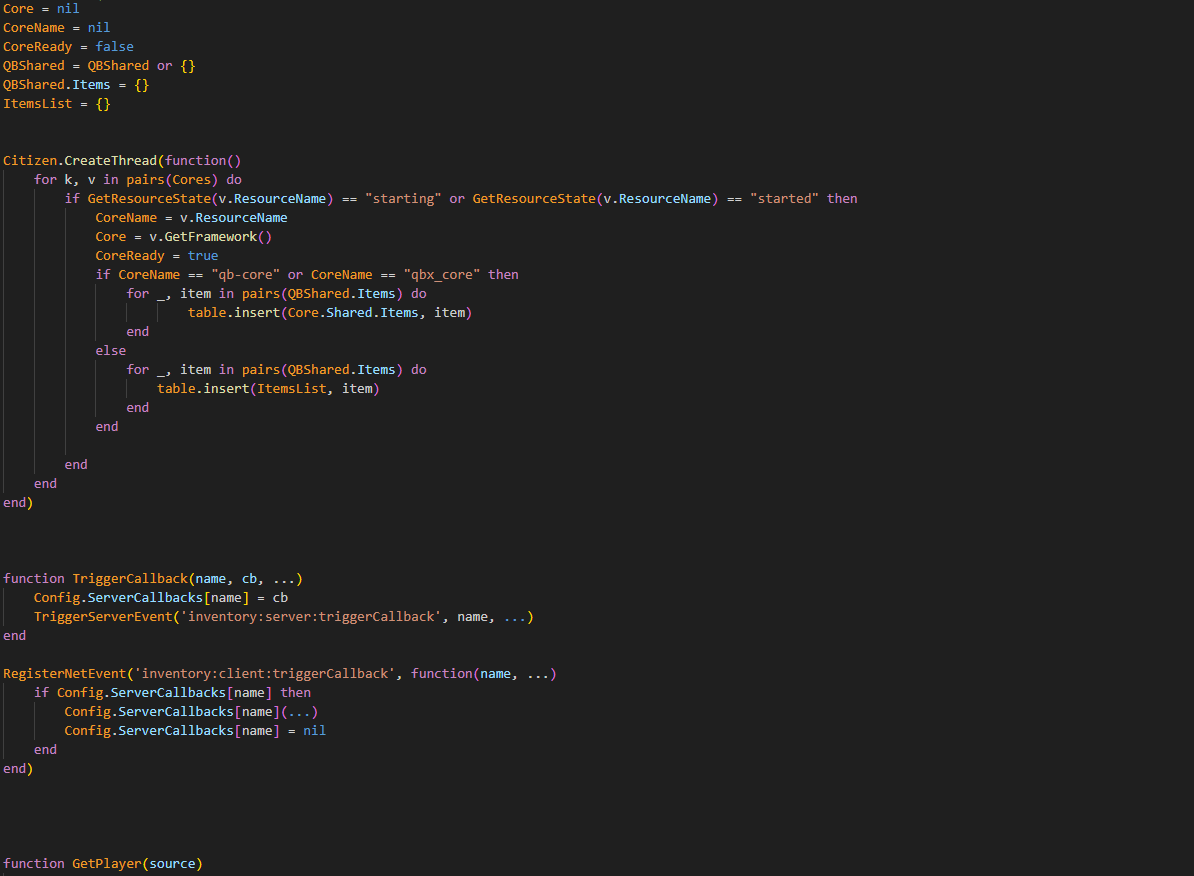Click the "started" string literal
1194x876 pixels.
point(784,199)
